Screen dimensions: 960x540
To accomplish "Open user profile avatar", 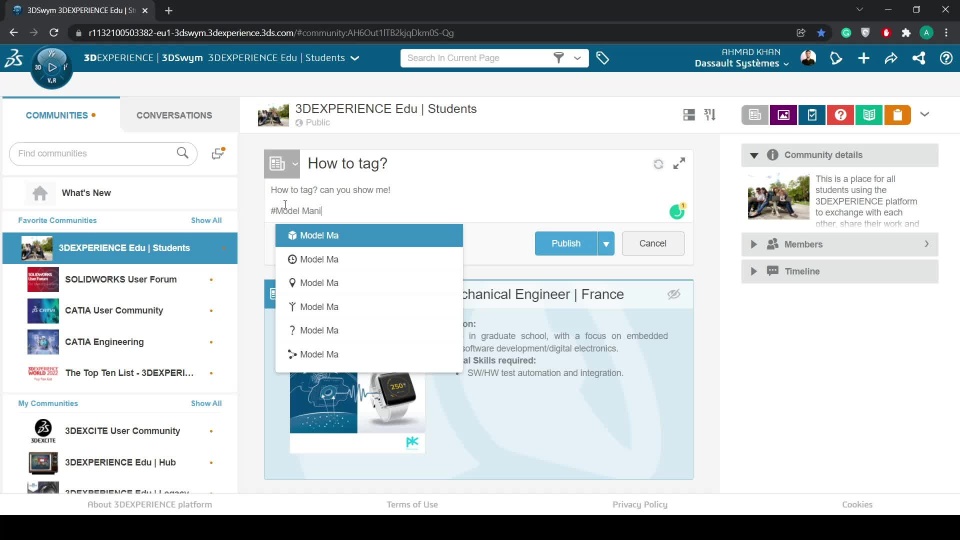I will (x=808, y=58).
